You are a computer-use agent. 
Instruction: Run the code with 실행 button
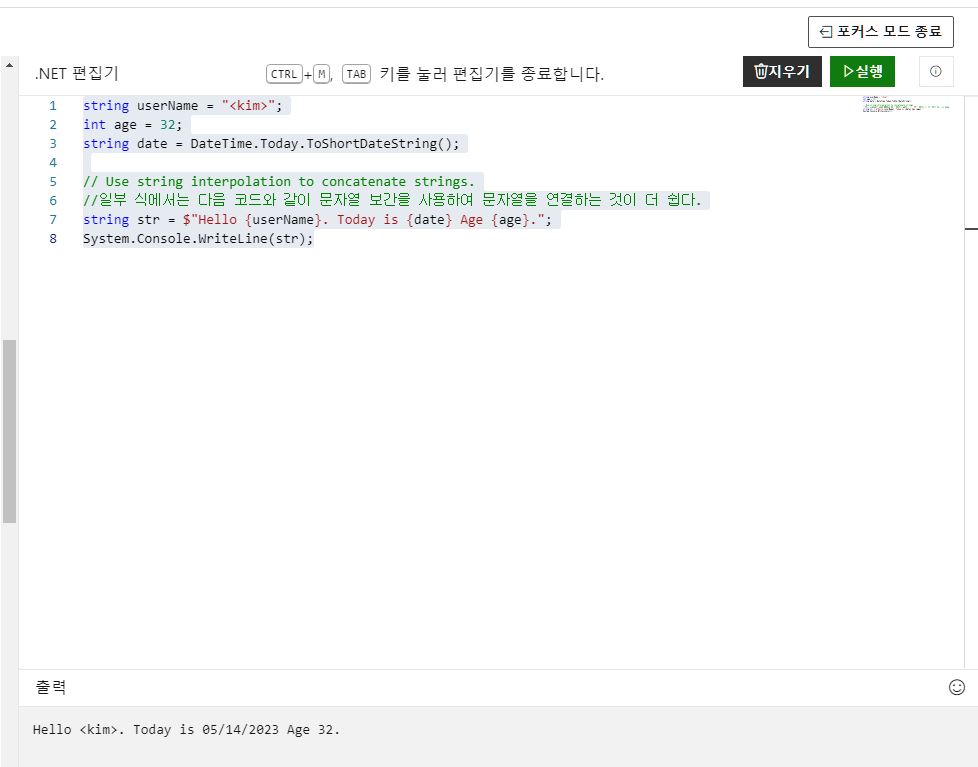[x=863, y=72]
